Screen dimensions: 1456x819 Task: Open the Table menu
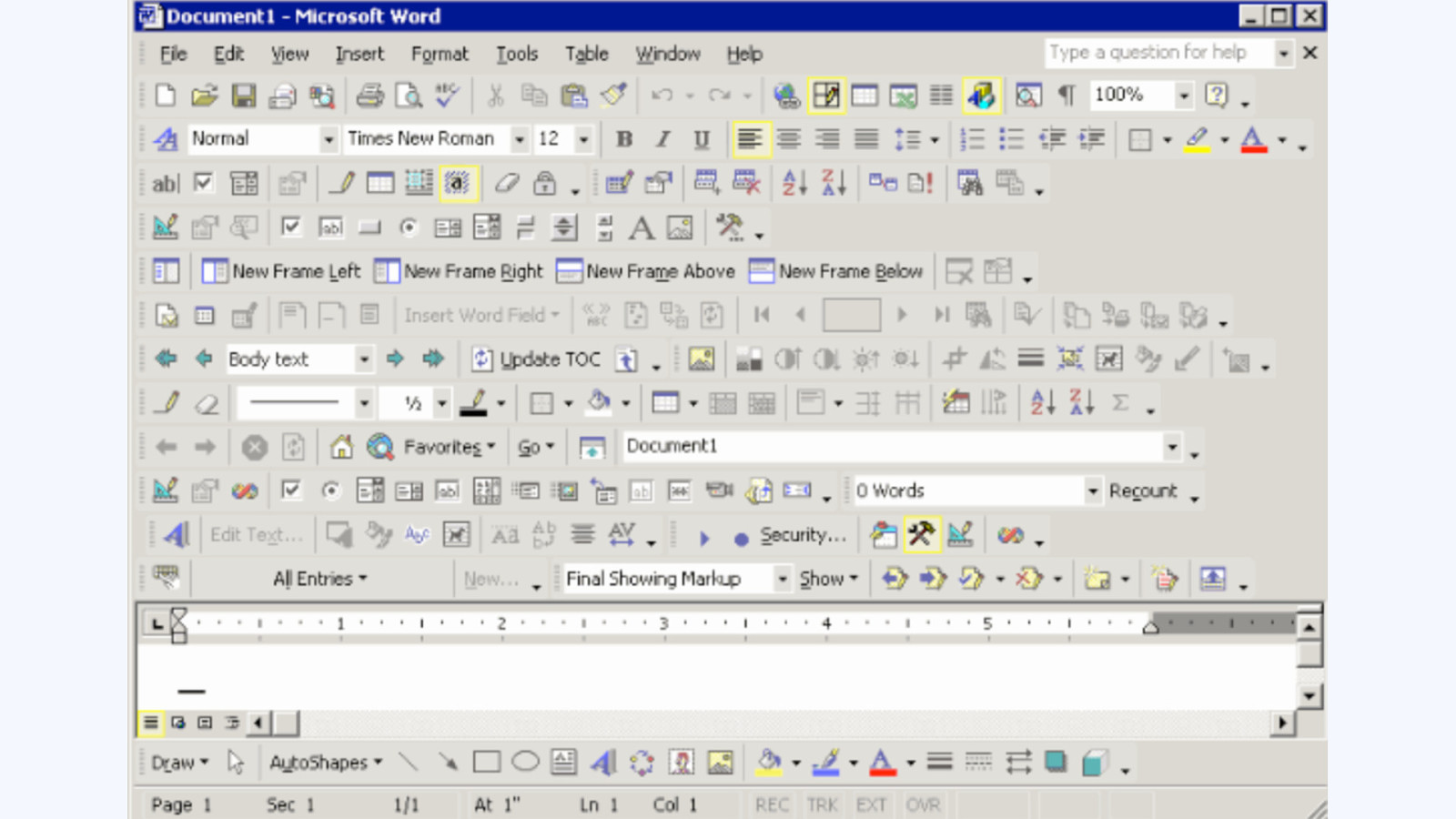pos(586,54)
